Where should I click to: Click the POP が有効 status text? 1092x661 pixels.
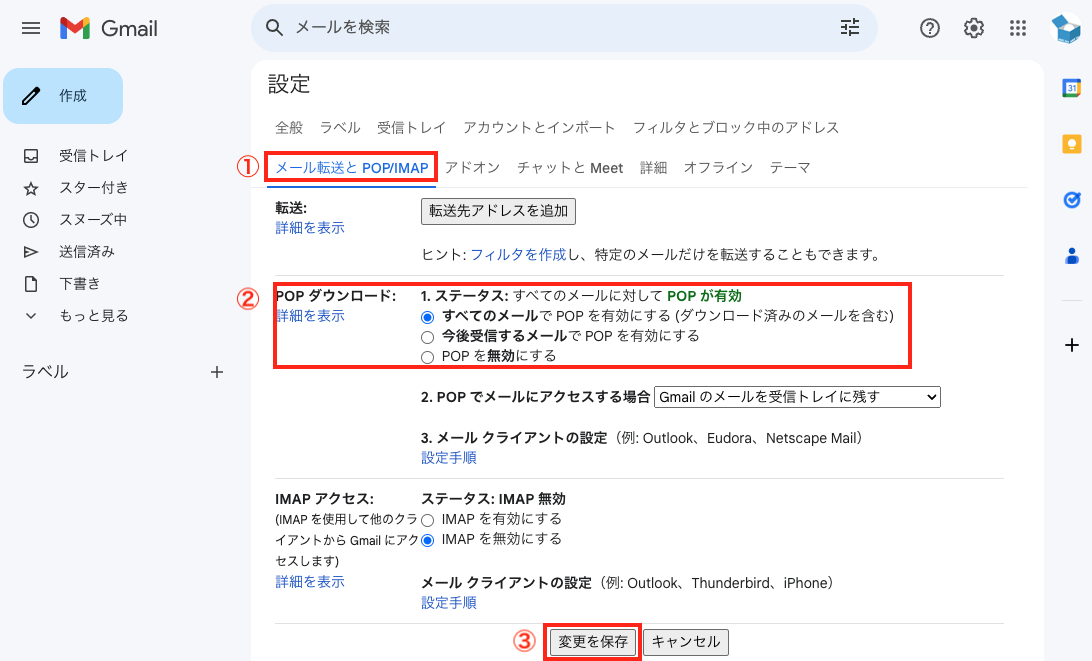(x=704, y=296)
